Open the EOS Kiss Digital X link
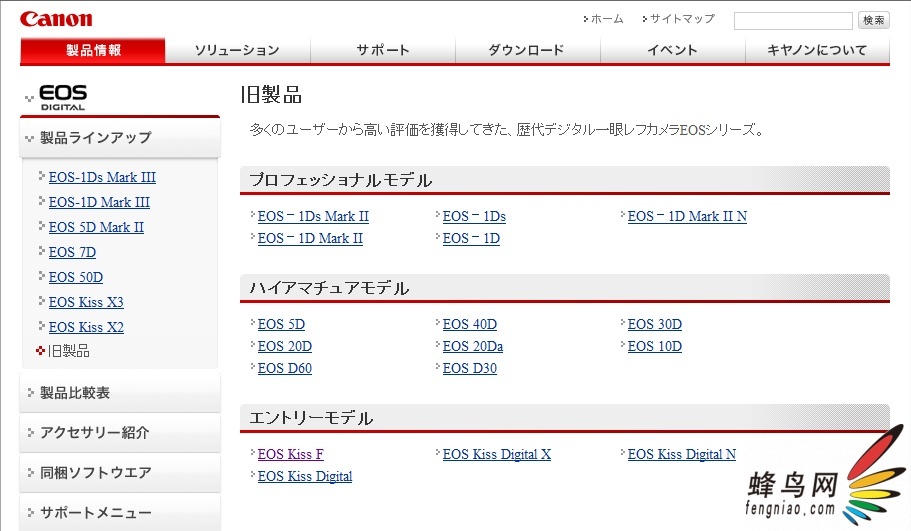This screenshot has height=531, width=911. 497,454
